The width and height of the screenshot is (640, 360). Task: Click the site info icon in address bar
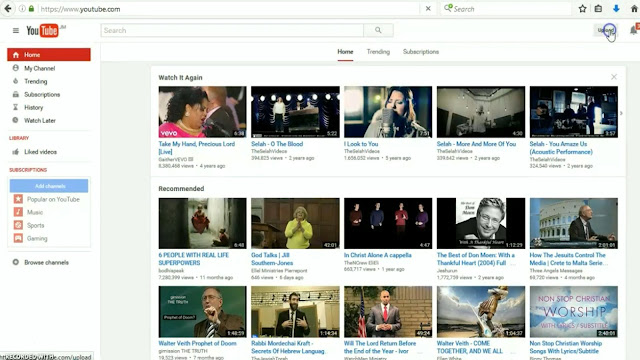[x=22, y=9]
